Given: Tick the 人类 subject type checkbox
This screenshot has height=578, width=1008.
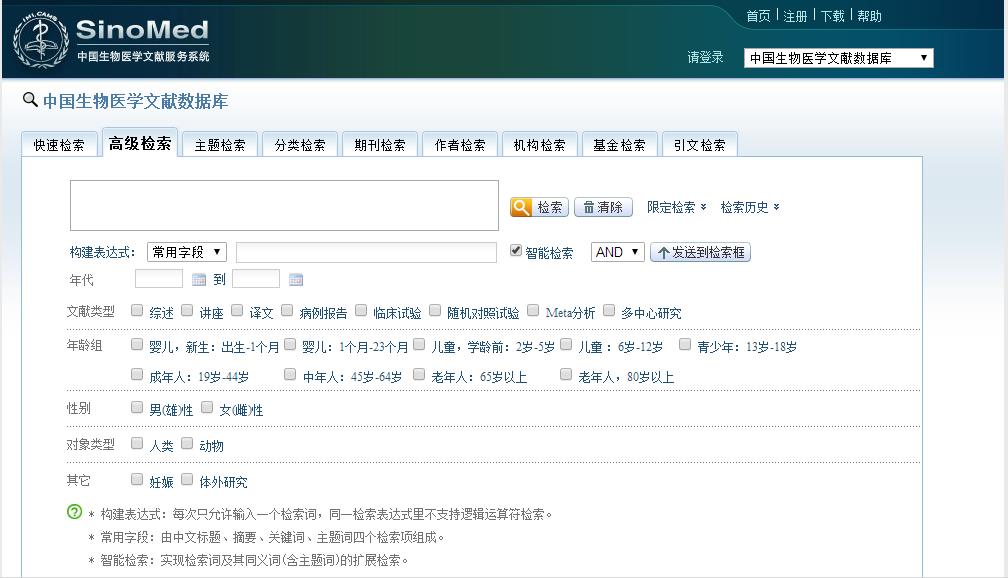Looking at the screenshot, I should [x=137, y=444].
